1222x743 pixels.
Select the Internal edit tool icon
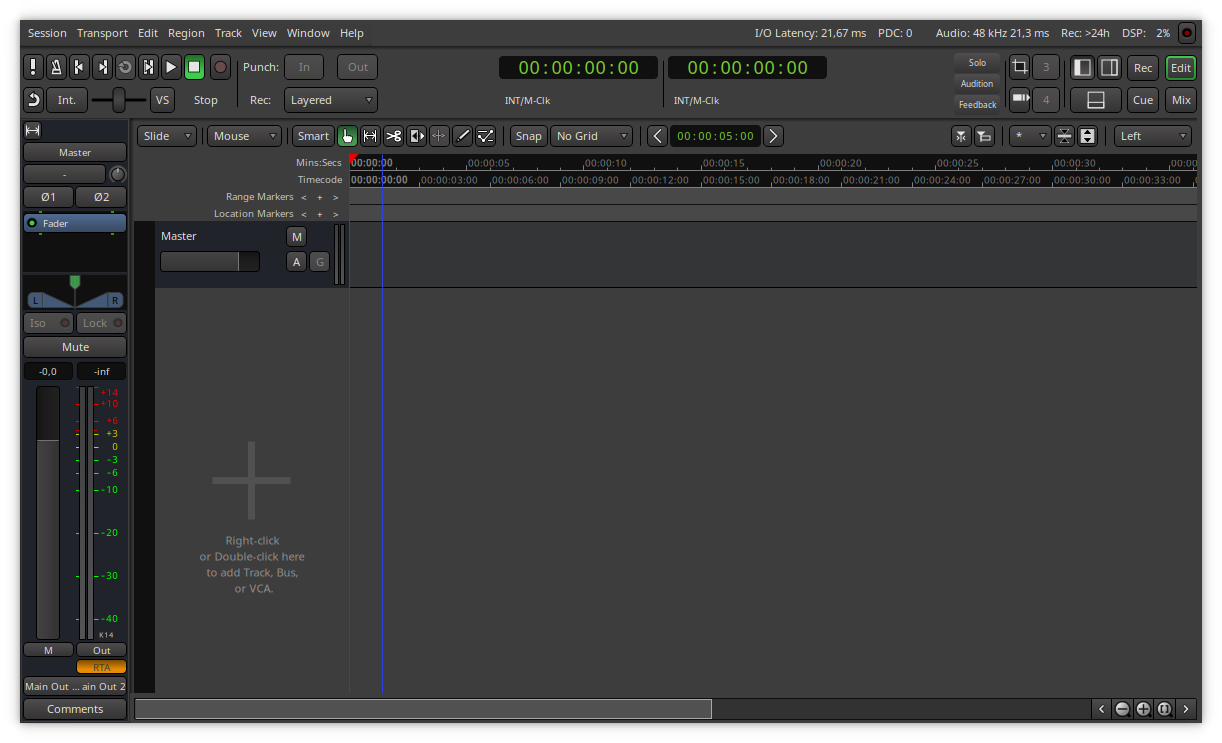coord(485,136)
